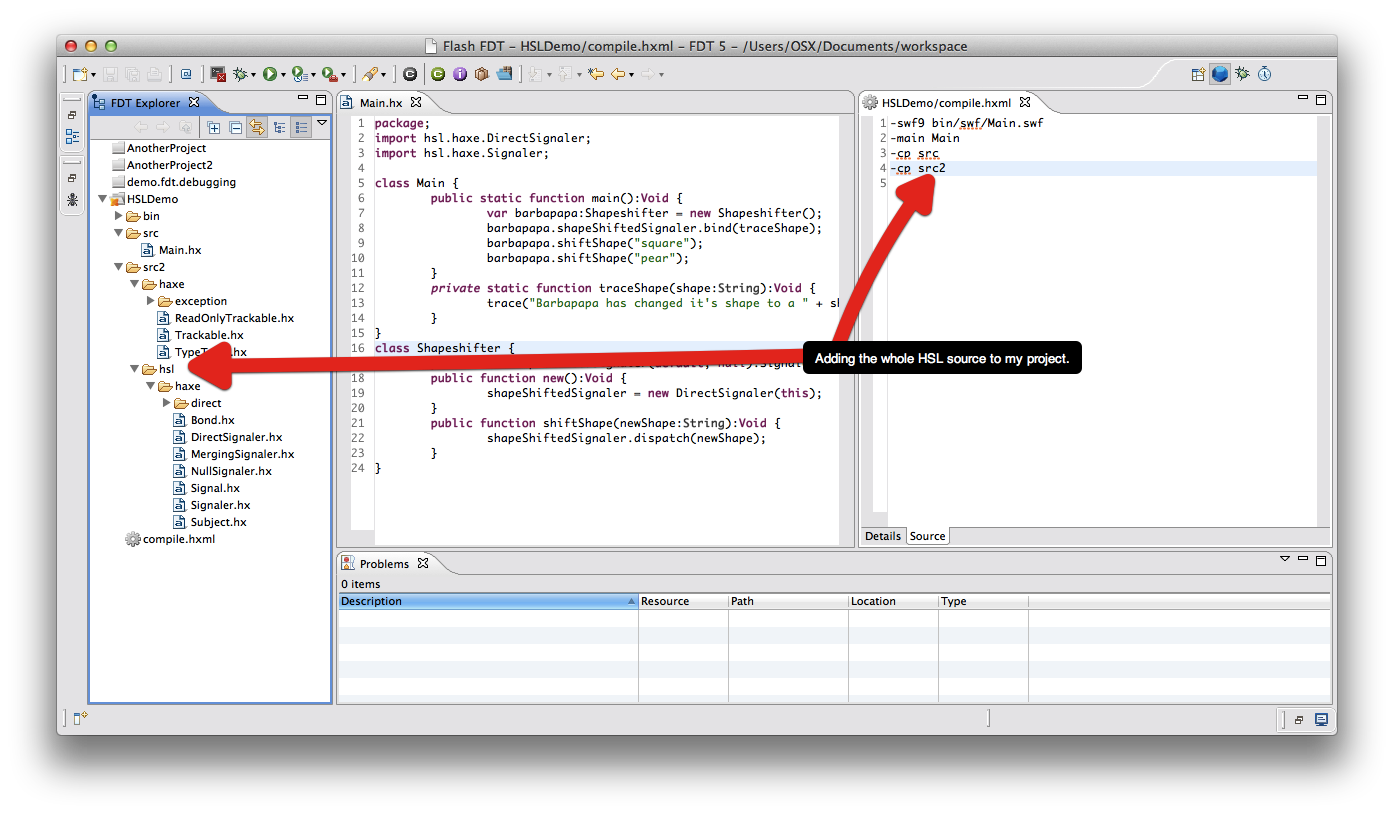Close the FDT Explorer view
Viewport: 1394px width, 814px height.
194,102
